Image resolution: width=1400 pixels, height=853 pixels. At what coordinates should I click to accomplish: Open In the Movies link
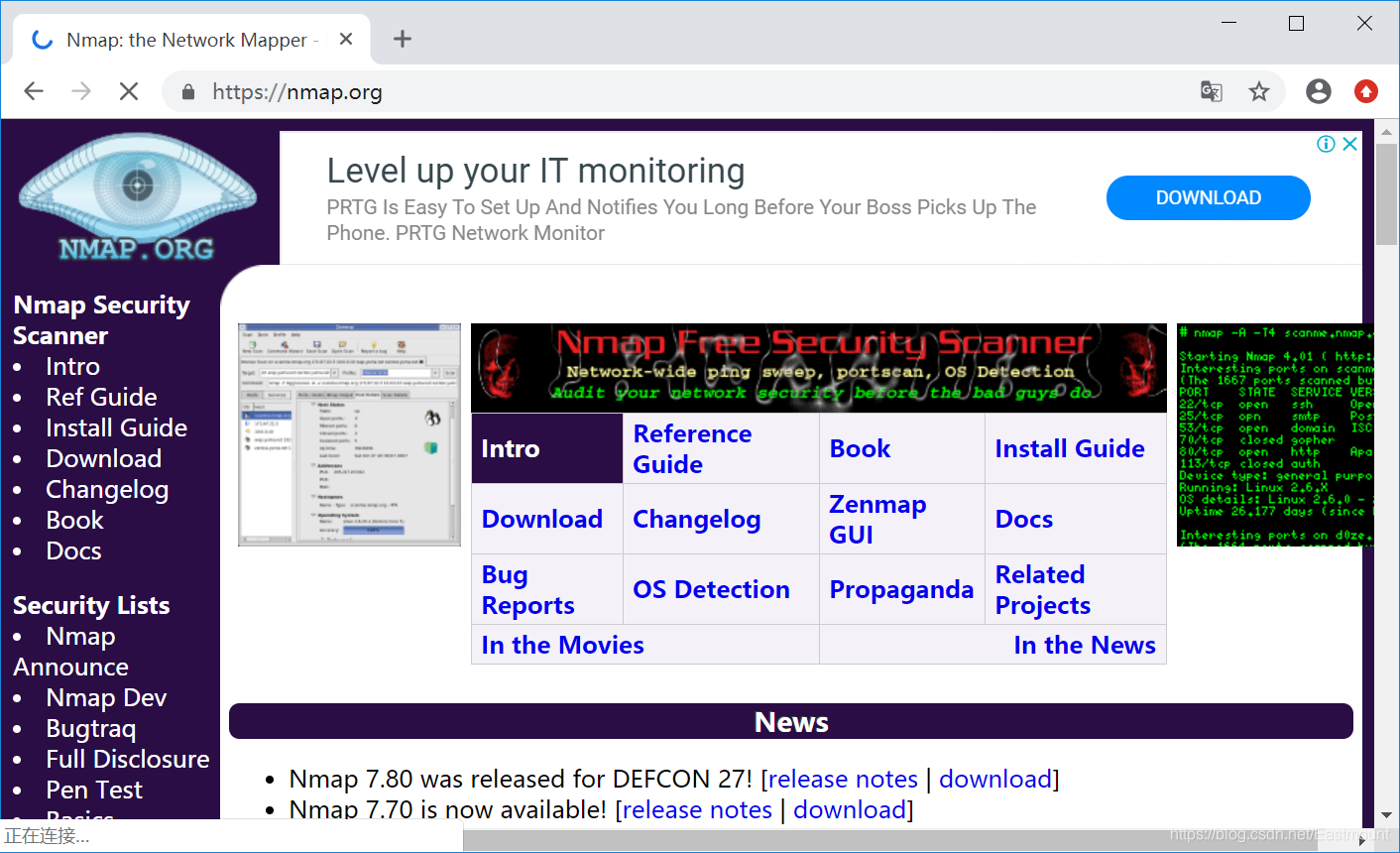(x=562, y=645)
